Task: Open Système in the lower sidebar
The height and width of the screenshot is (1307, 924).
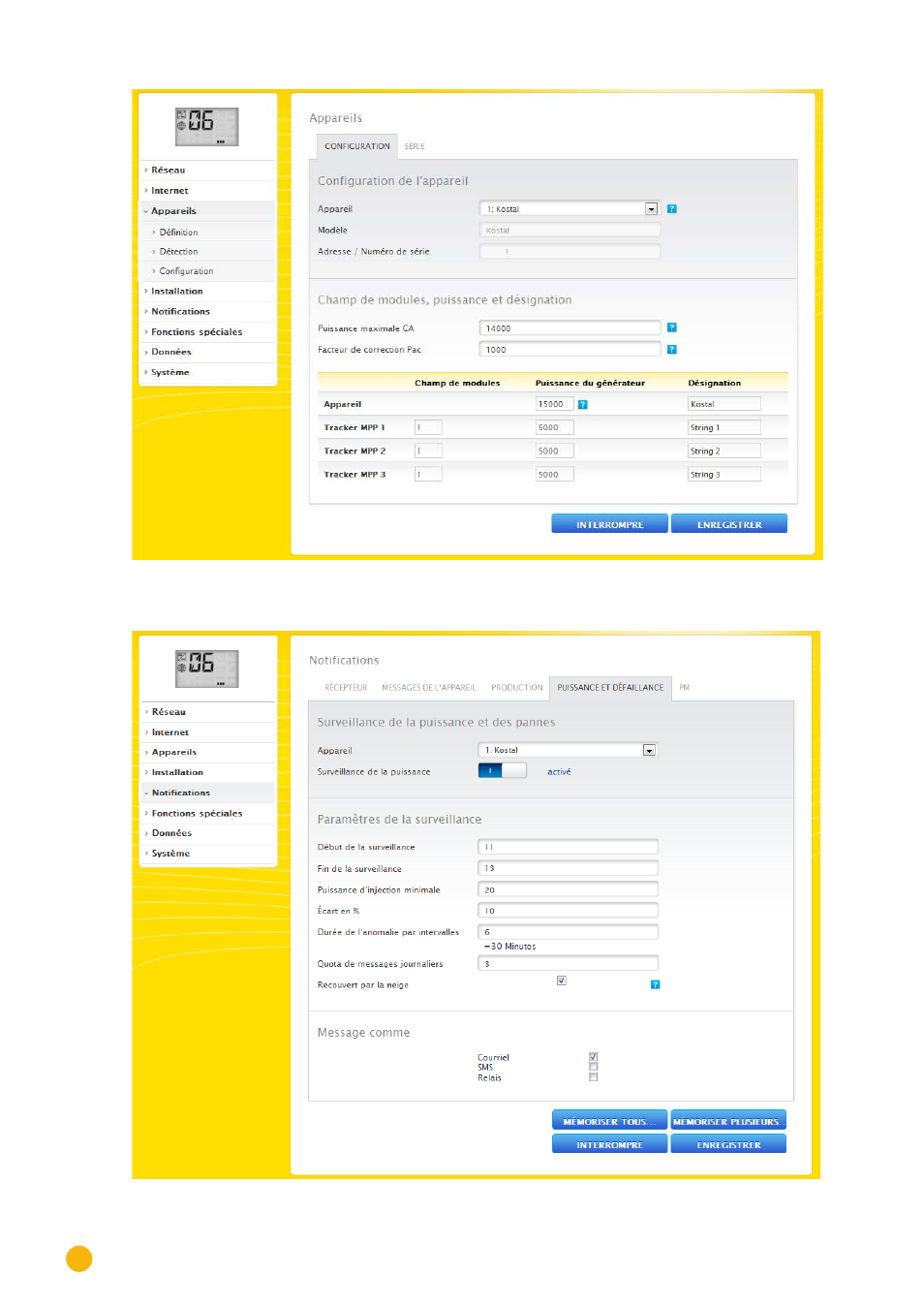Action: [x=170, y=854]
